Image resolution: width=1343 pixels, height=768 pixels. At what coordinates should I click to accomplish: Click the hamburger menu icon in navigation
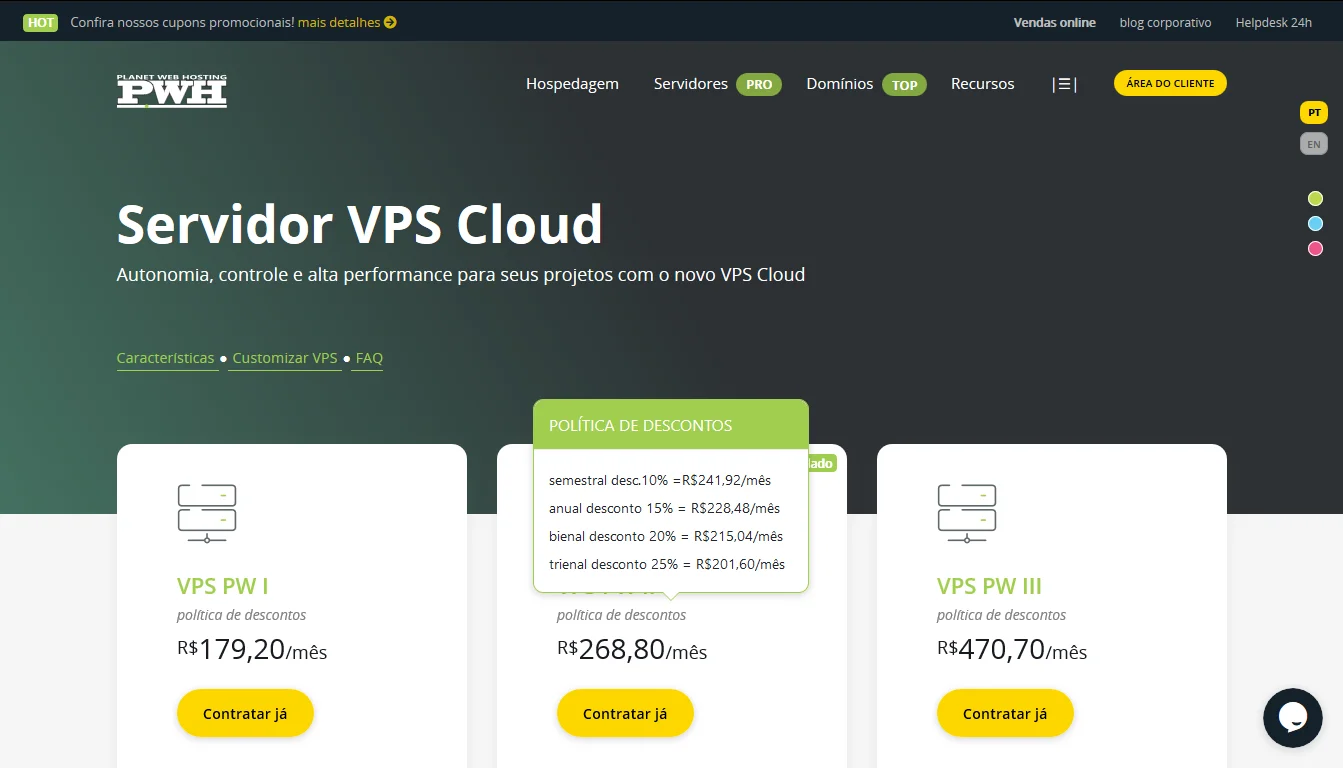pyautogui.click(x=1064, y=84)
